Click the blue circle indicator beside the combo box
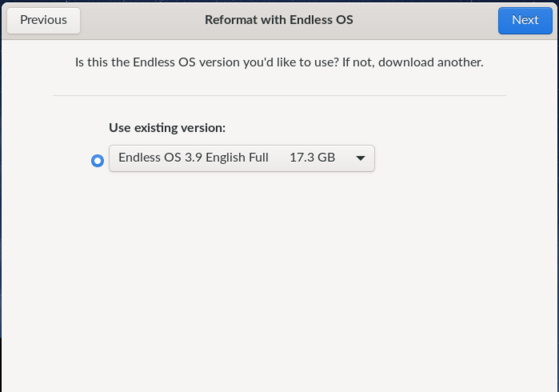Image resolution: width=559 pixels, height=392 pixels. [97, 160]
